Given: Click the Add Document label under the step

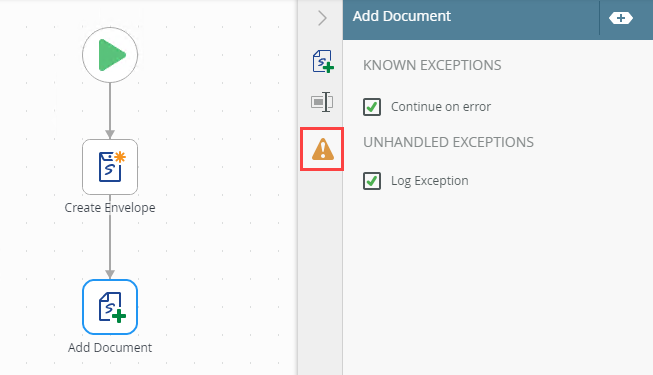Looking at the screenshot, I should pos(110,348).
